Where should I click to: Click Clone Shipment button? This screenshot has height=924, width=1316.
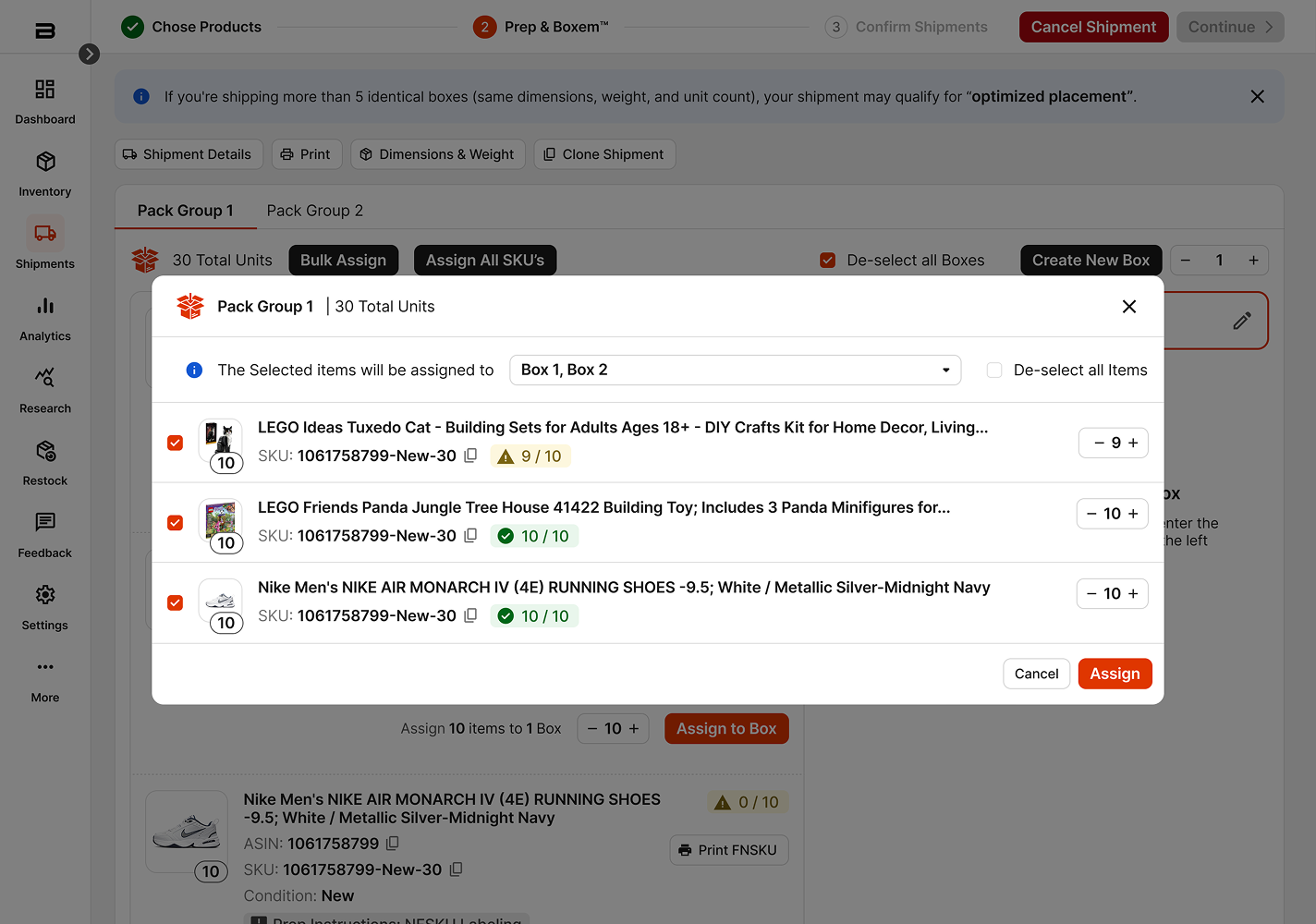(605, 154)
